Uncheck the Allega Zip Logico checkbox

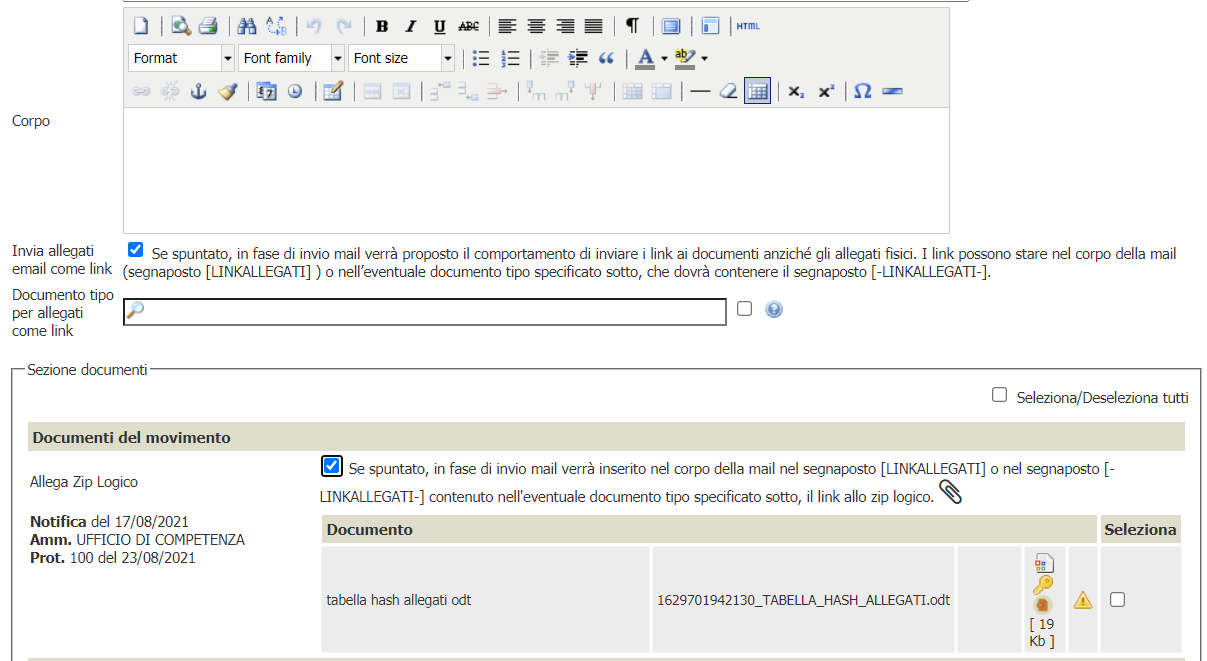[332, 466]
